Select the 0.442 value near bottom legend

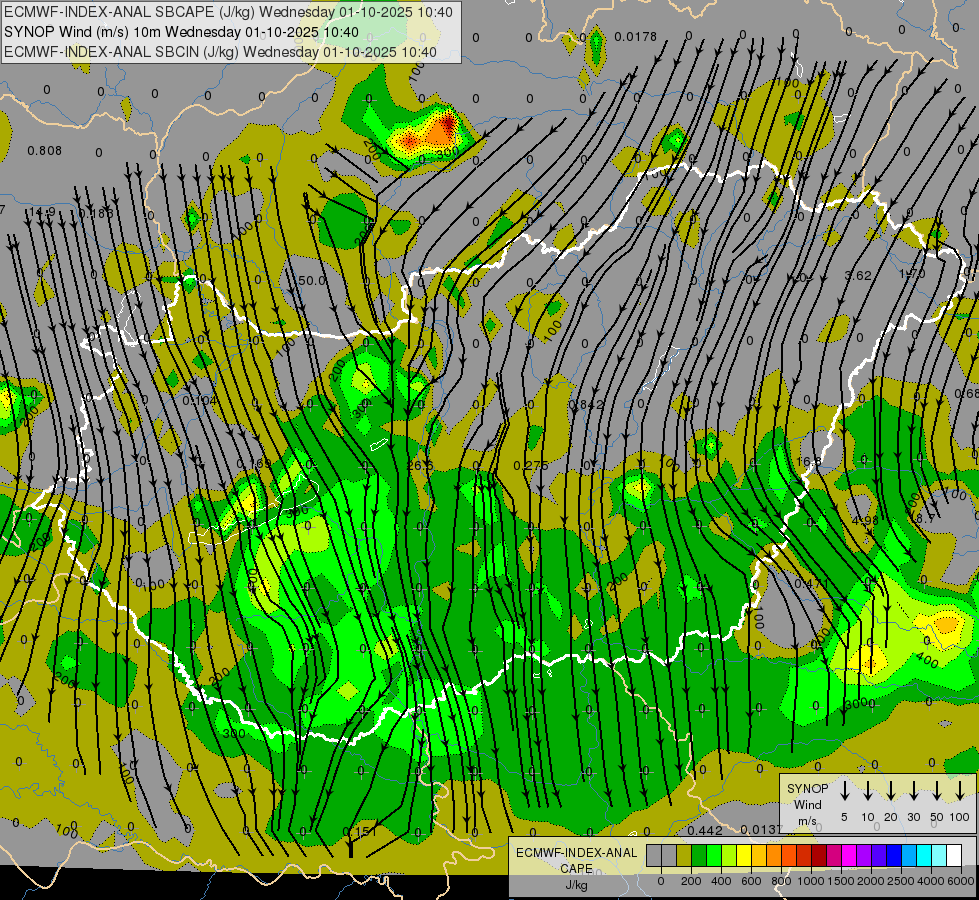coord(705,830)
